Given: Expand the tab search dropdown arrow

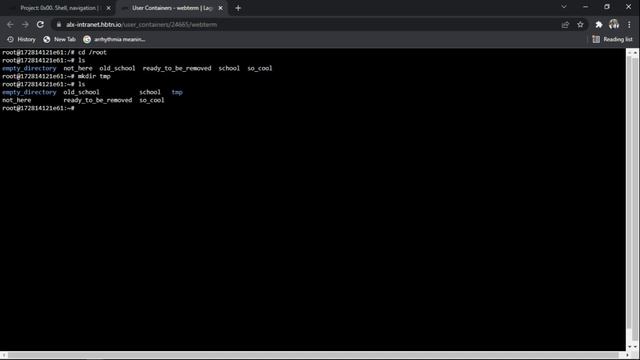Looking at the screenshot, I should [564, 7].
